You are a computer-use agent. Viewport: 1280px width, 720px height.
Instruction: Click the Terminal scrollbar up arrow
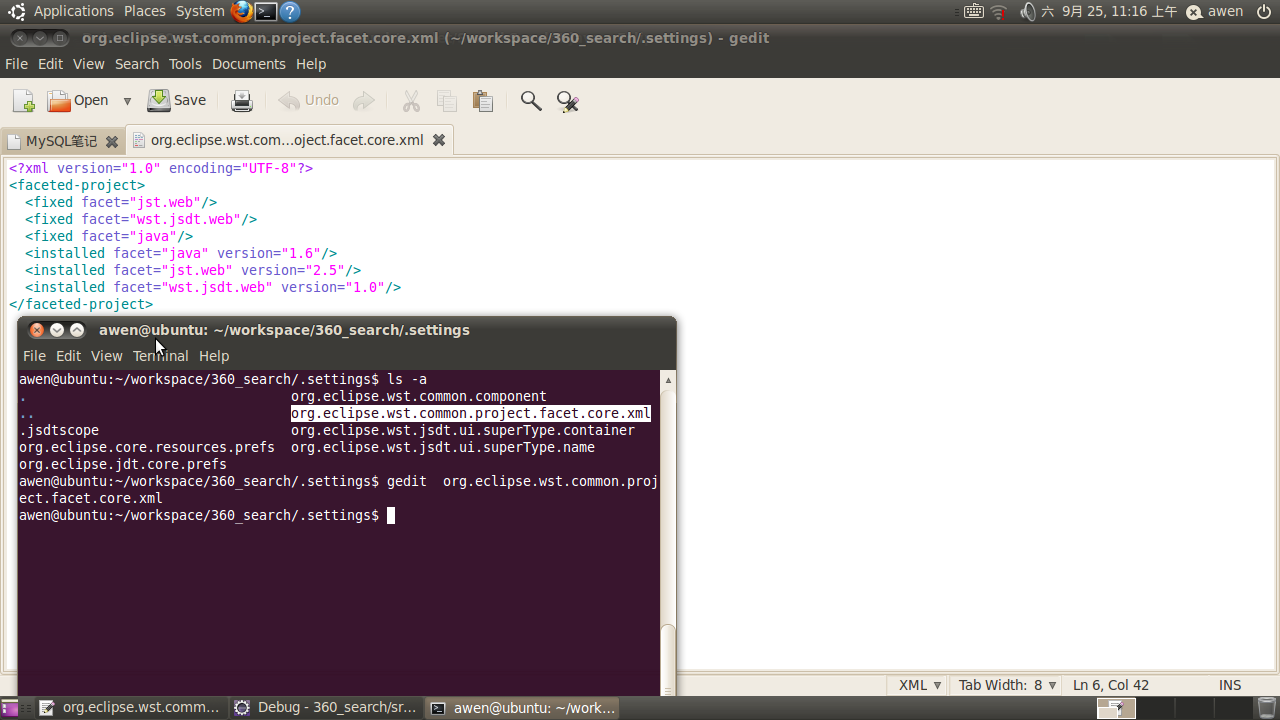click(668, 380)
